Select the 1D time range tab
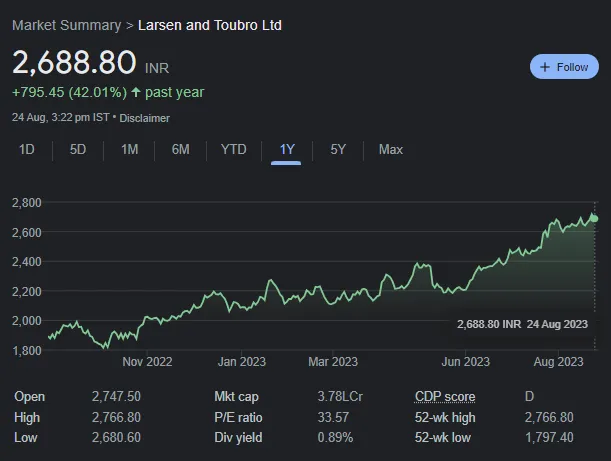Image resolution: width=611 pixels, height=461 pixels. pyautogui.click(x=27, y=150)
